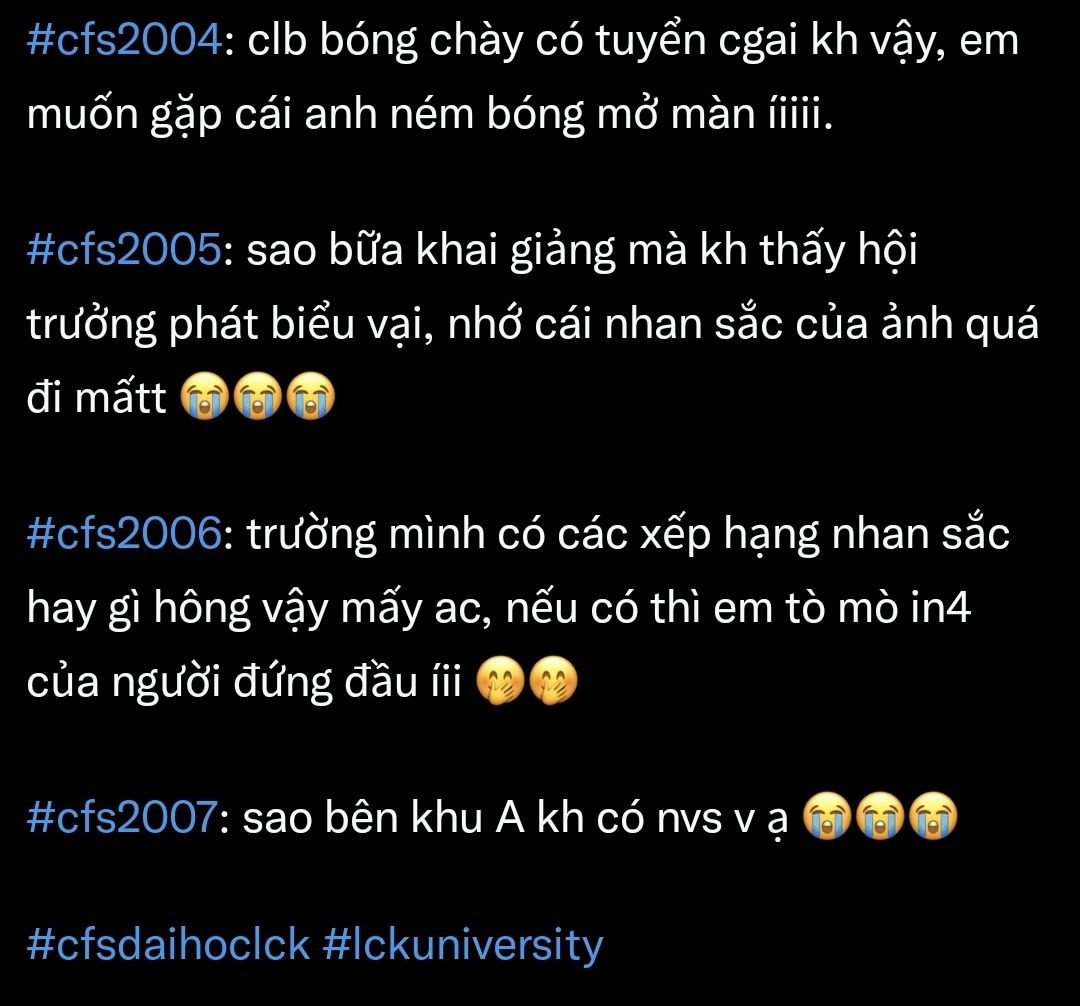Image resolution: width=1080 pixels, height=1006 pixels.
Task: Click the text 'clb bóng chày'
Action: (385, 41)
